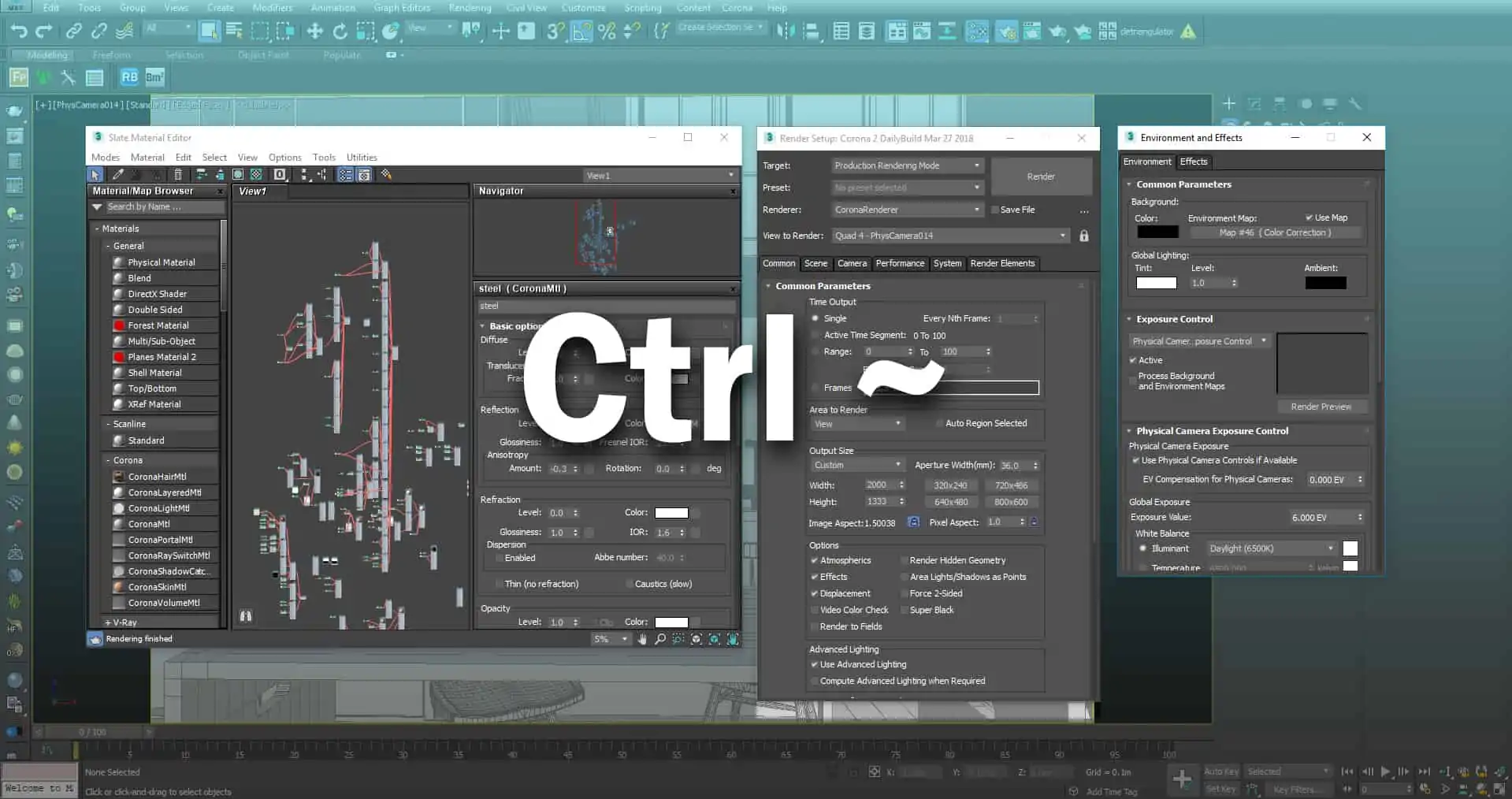Click the Pan hand tool in Slate editor
Screen dimensions: 1512x799
click(642, 639)
